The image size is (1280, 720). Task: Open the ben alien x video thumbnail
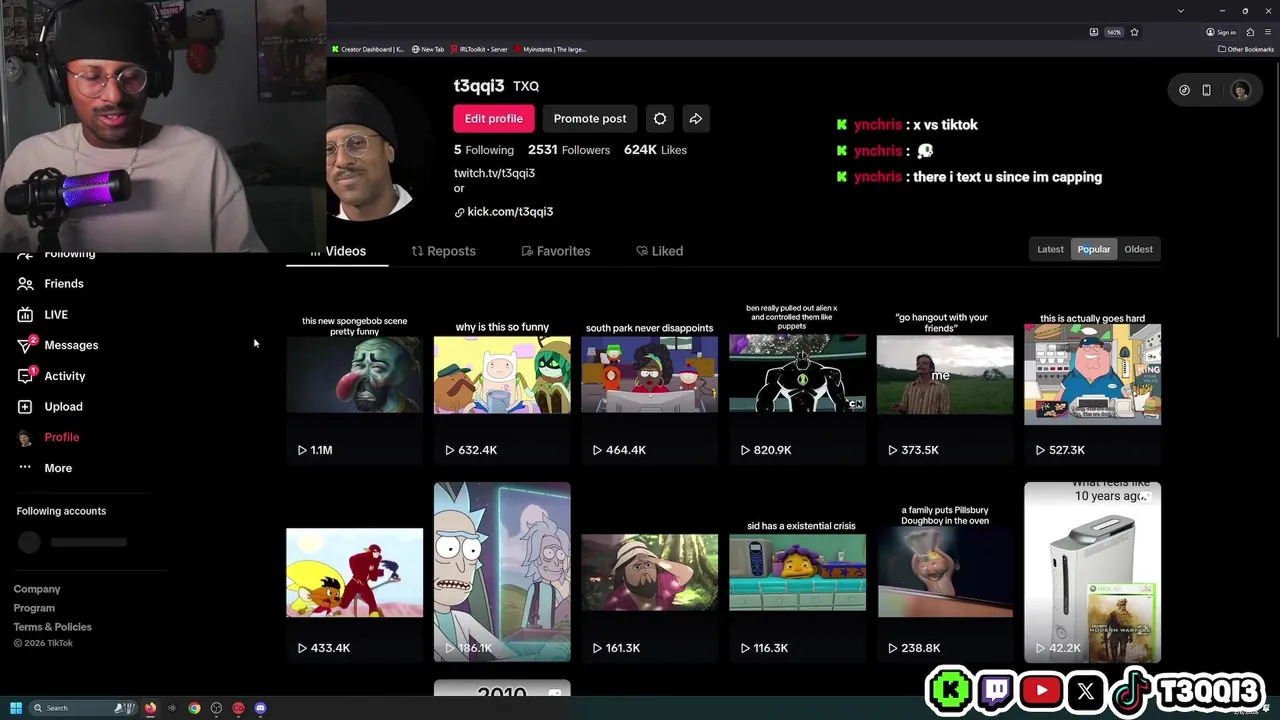(797, 374)
